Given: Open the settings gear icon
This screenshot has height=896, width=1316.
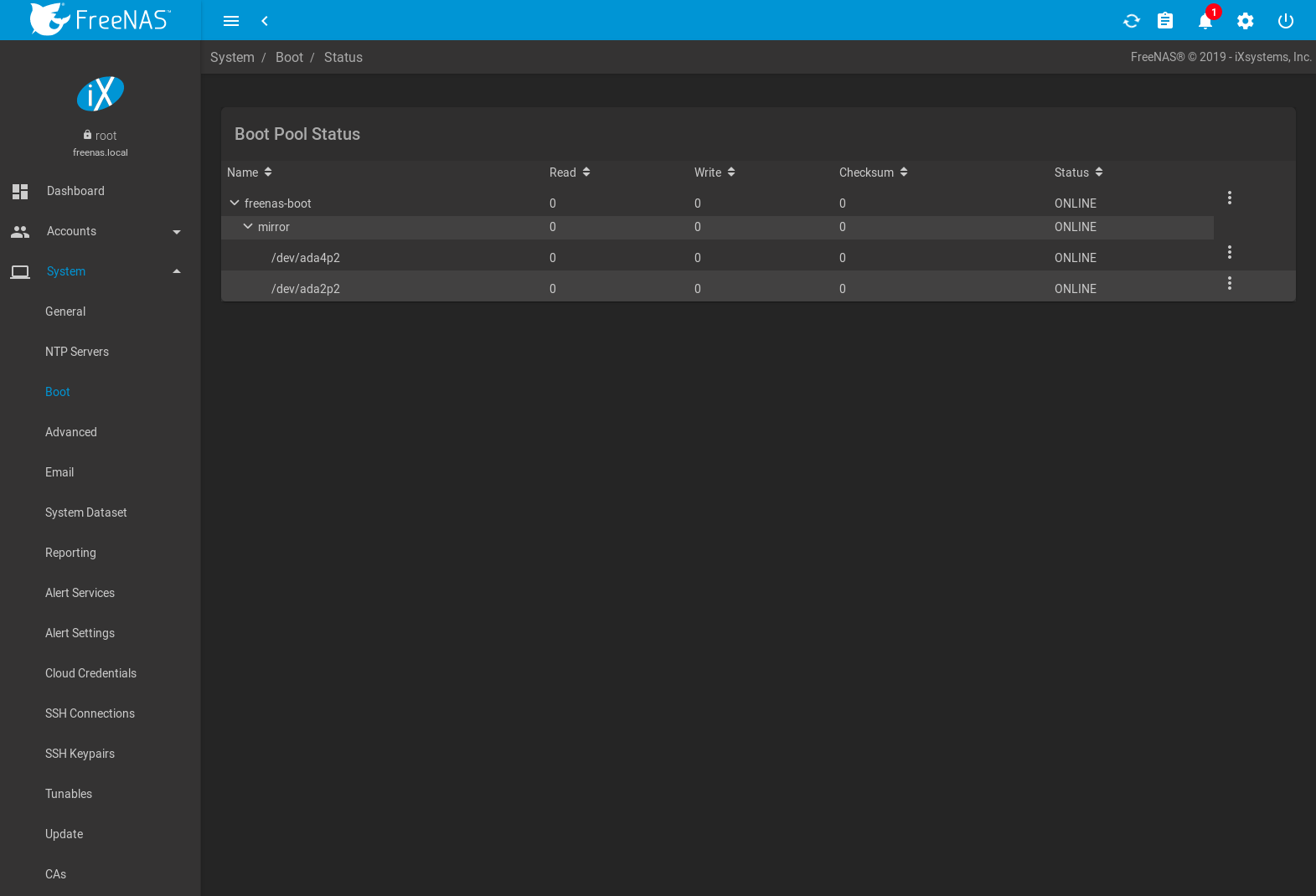Looking at the screenshot, I should pyautogui.click(x=1245, y=21).
